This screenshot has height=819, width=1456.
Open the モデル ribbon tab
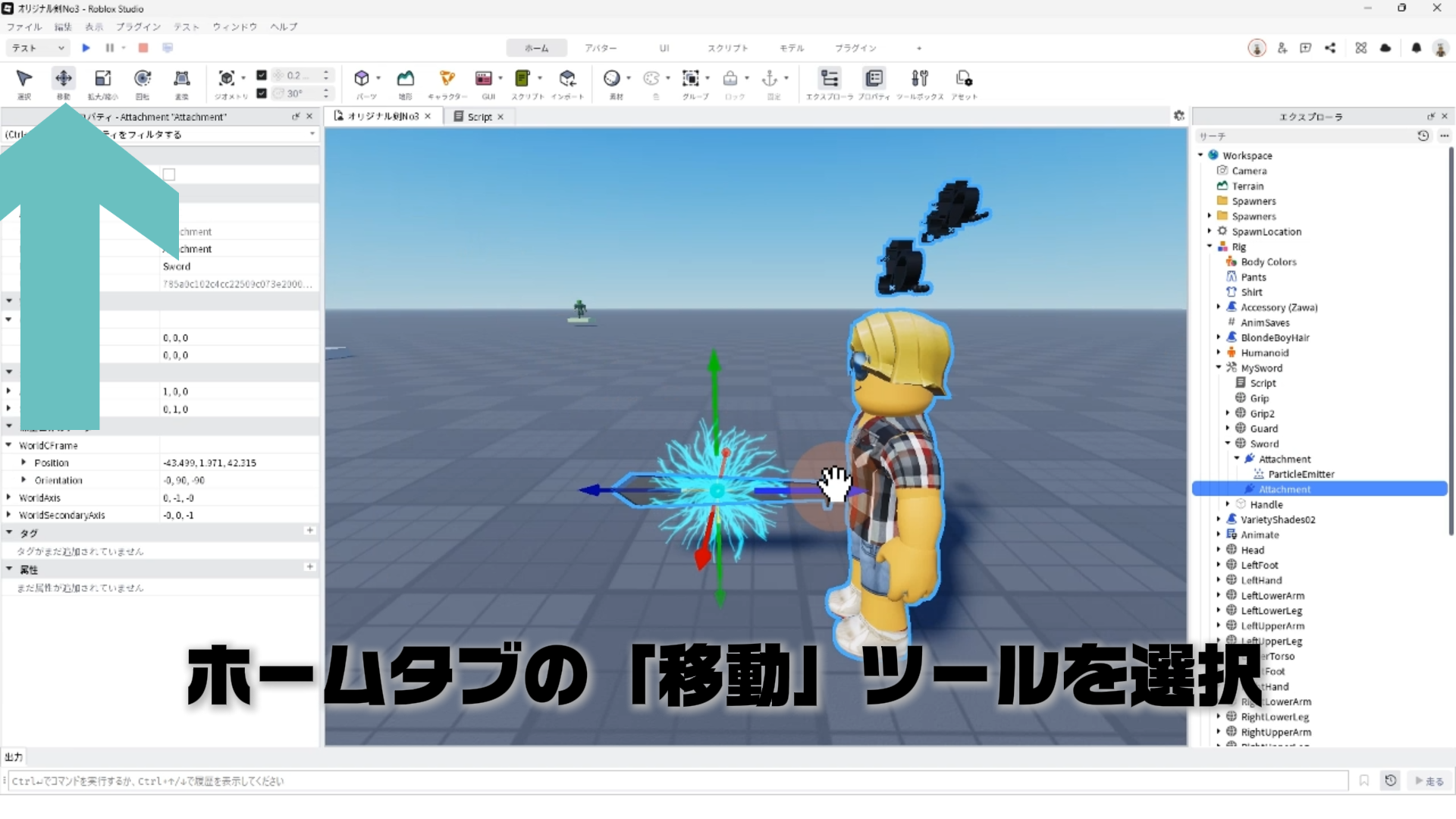point(791,48)
